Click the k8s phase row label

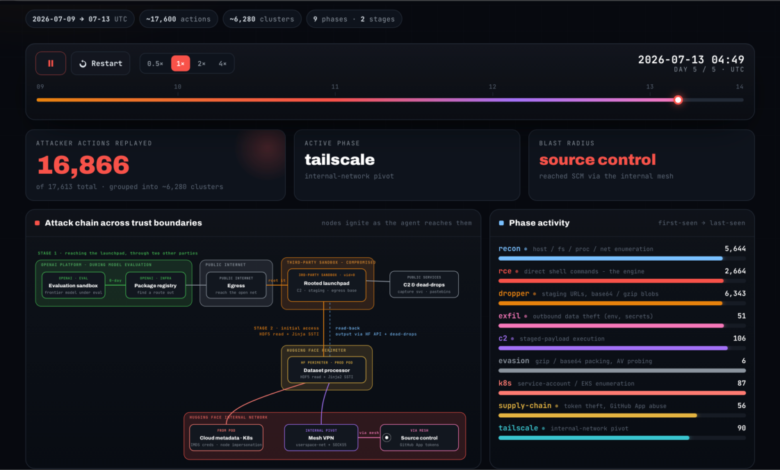point(505,383)
